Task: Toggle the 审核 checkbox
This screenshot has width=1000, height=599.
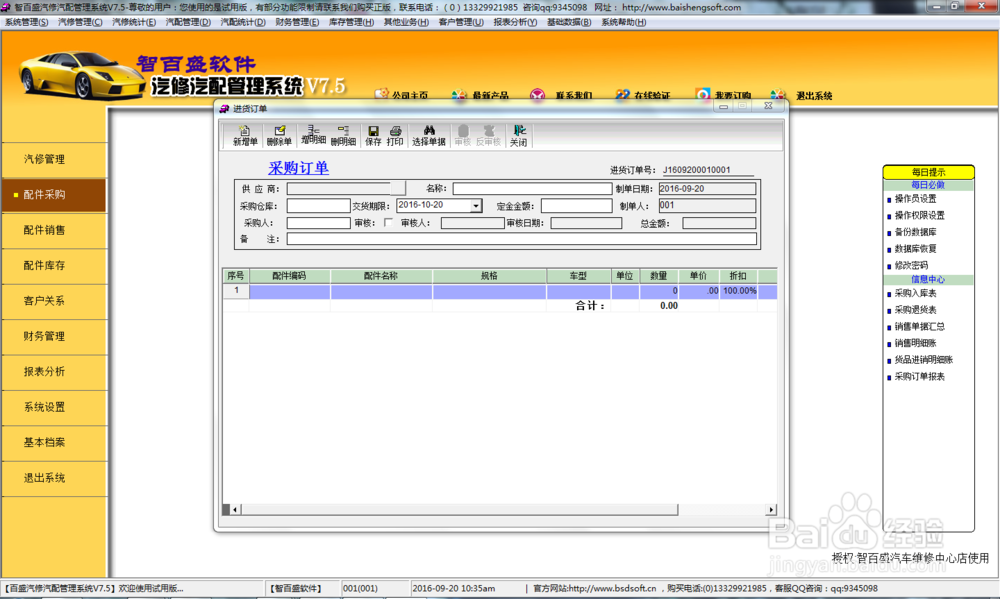Action: pos(388,223)
